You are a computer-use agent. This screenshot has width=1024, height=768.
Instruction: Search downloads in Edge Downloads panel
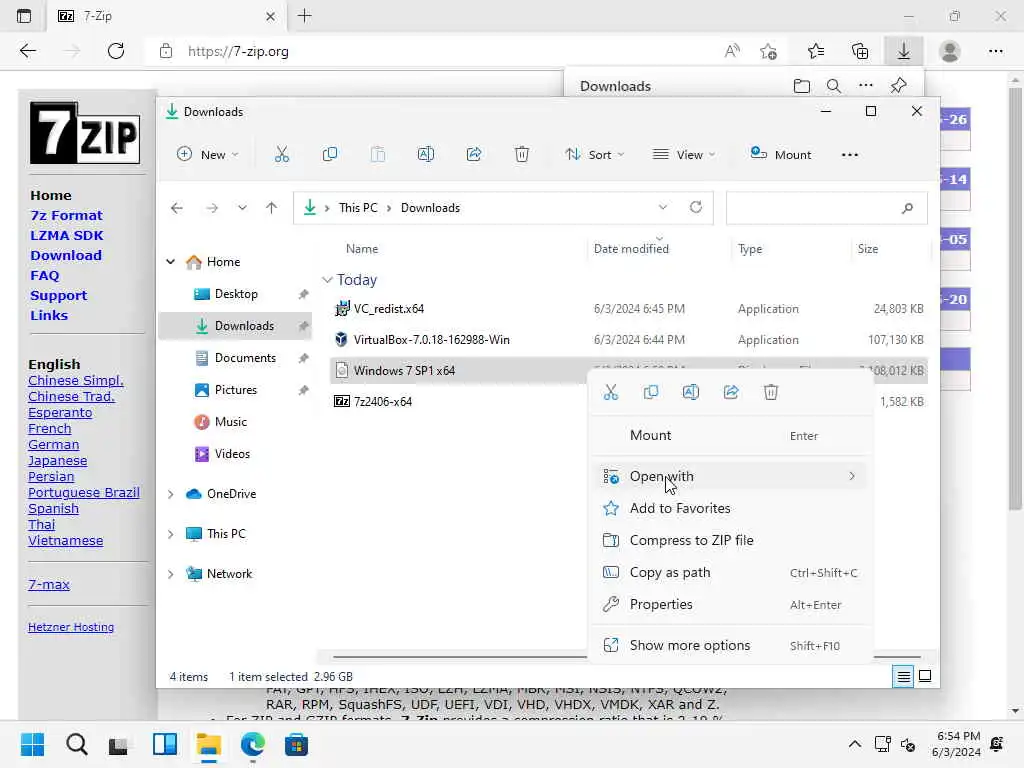833,86
